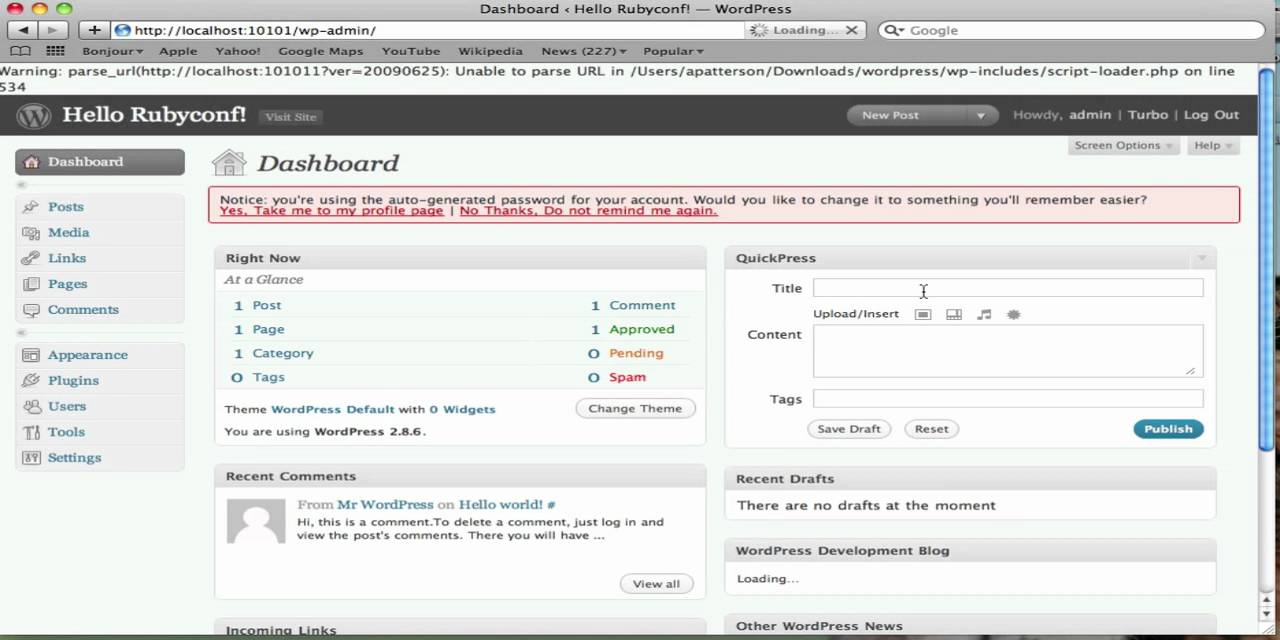Click the QuickPress Content text area

(x=1008, y=351)
